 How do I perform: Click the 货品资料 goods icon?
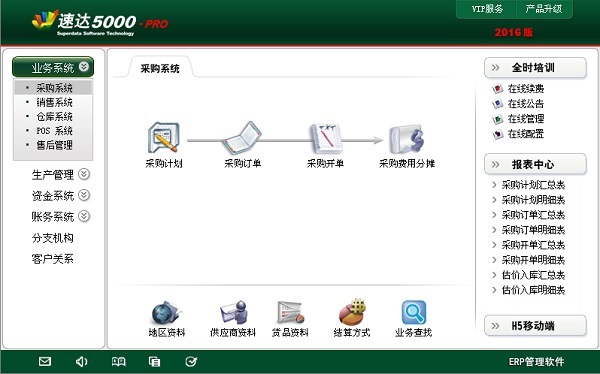click(290, 312)
